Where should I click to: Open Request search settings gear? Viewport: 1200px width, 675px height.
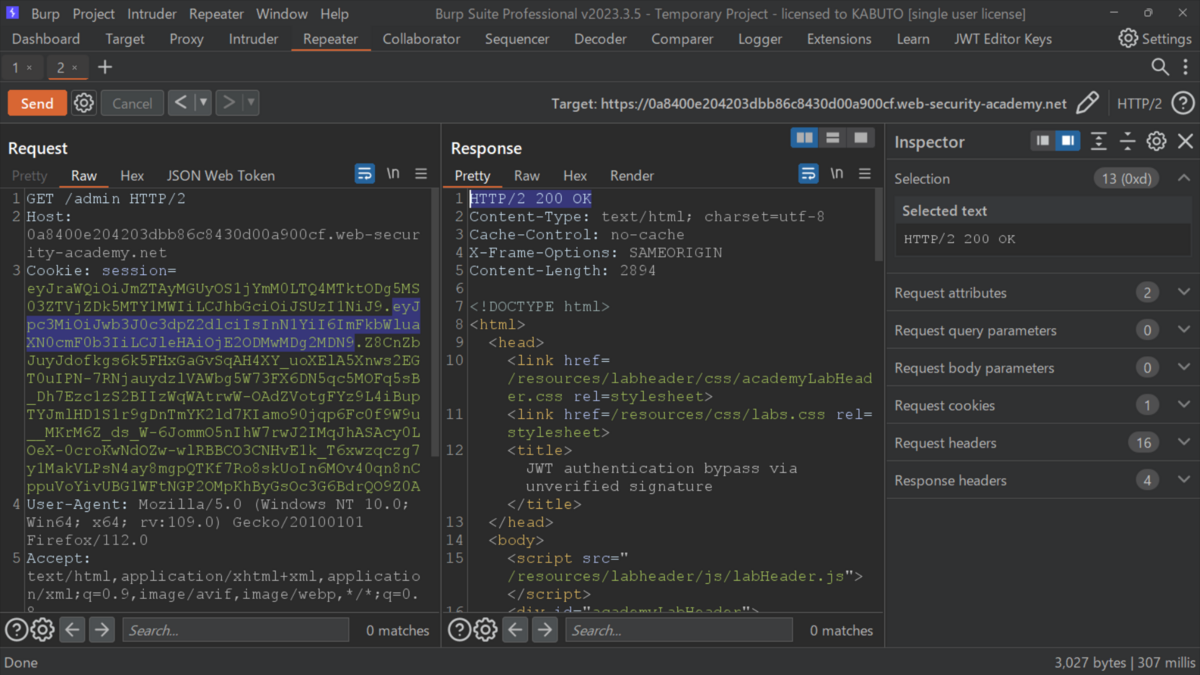coord(42,630)
